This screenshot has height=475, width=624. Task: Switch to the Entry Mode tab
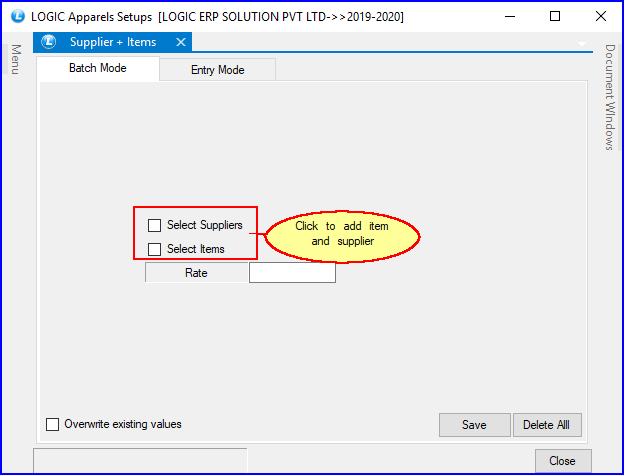[x=217, y=70]
